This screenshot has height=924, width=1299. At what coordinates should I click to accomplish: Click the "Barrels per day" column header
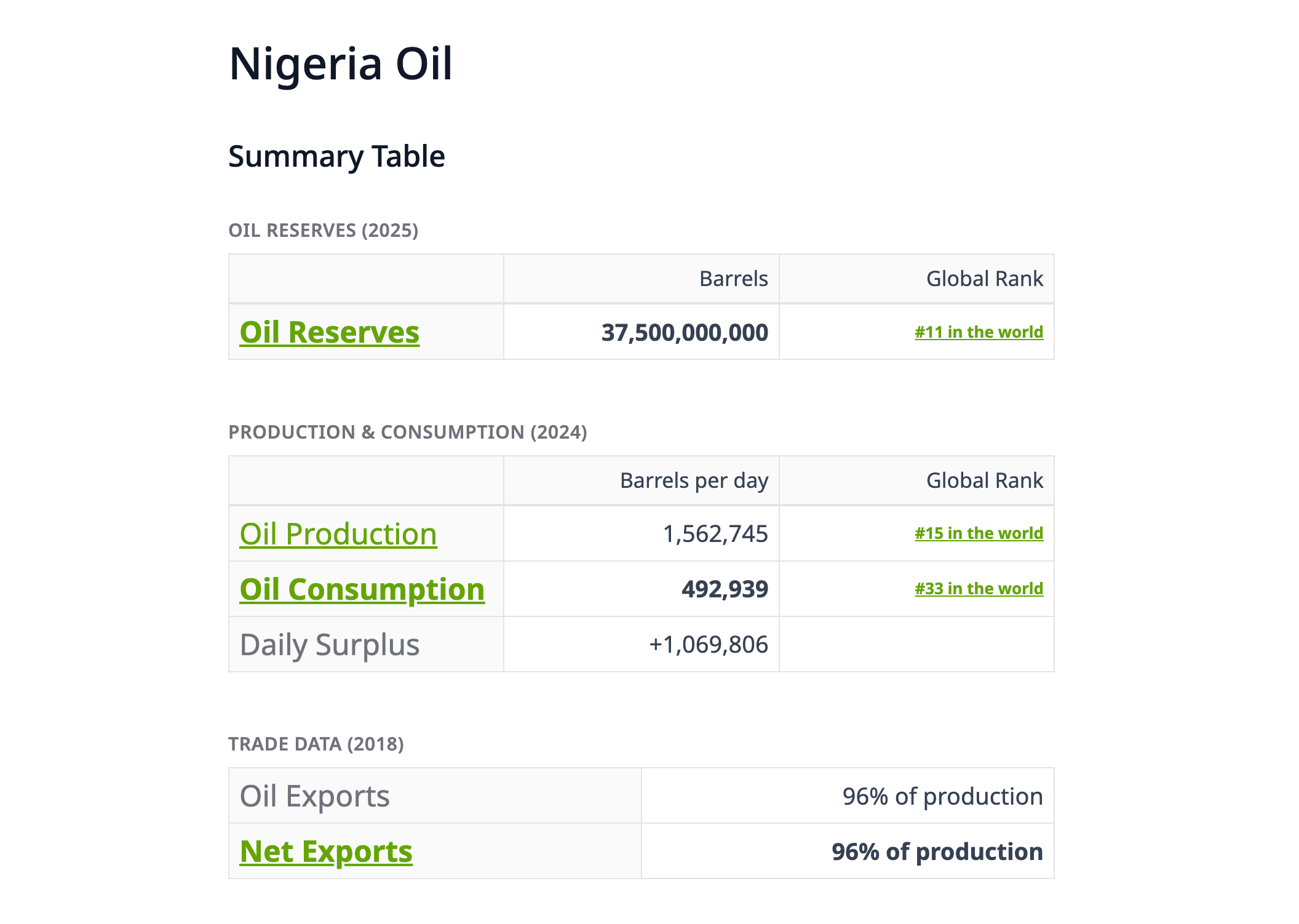(694, 480)
